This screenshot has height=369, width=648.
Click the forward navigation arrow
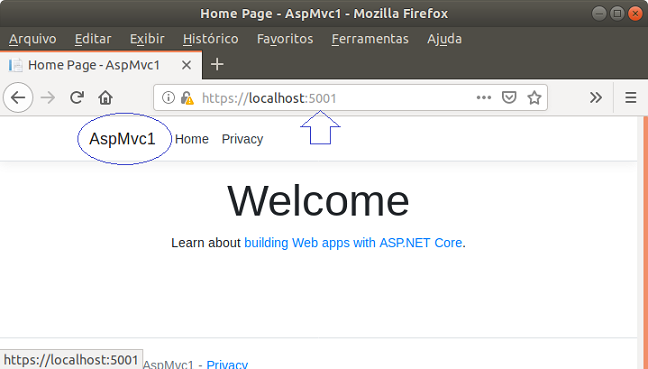[48, 98]
